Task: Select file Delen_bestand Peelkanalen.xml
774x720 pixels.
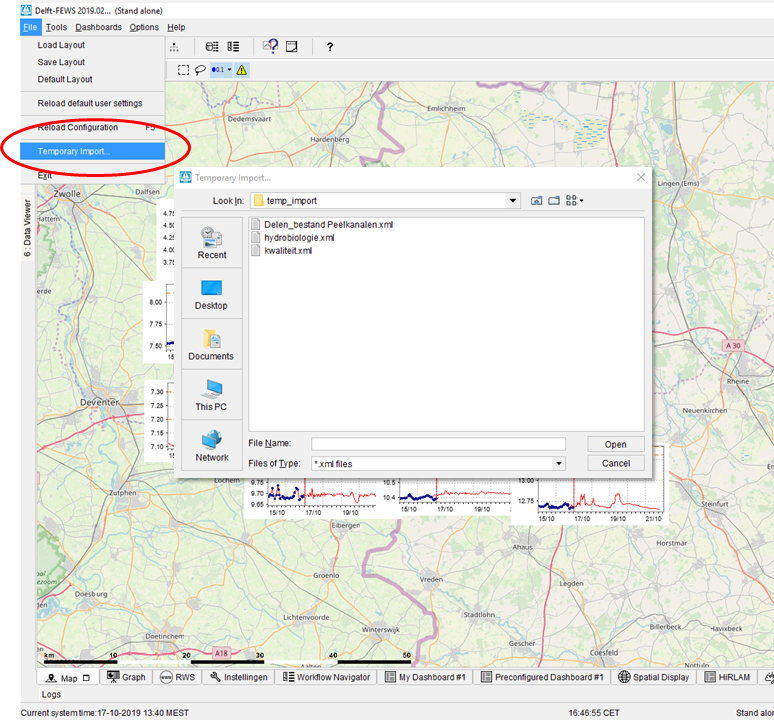Action: click(x=322, y=225)
